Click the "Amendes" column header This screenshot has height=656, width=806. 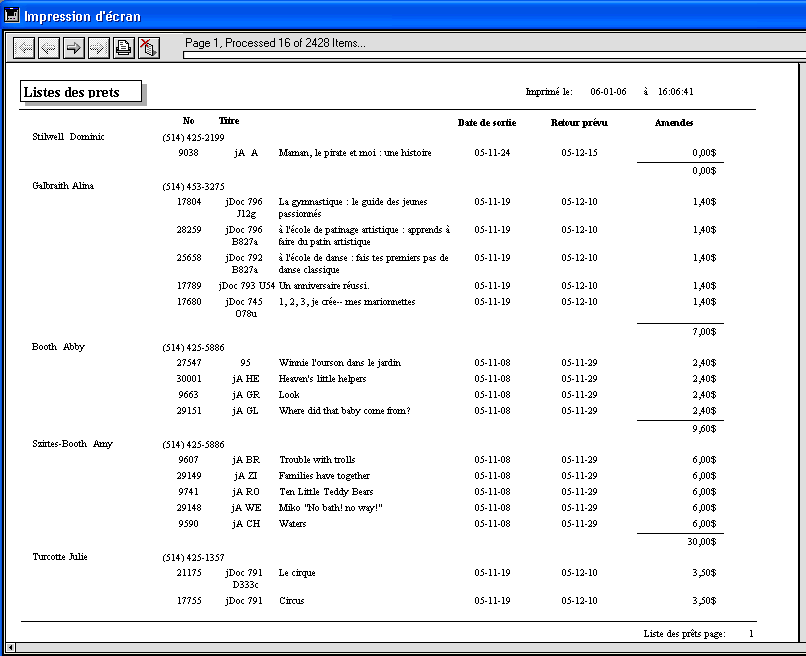coord(673,123)
